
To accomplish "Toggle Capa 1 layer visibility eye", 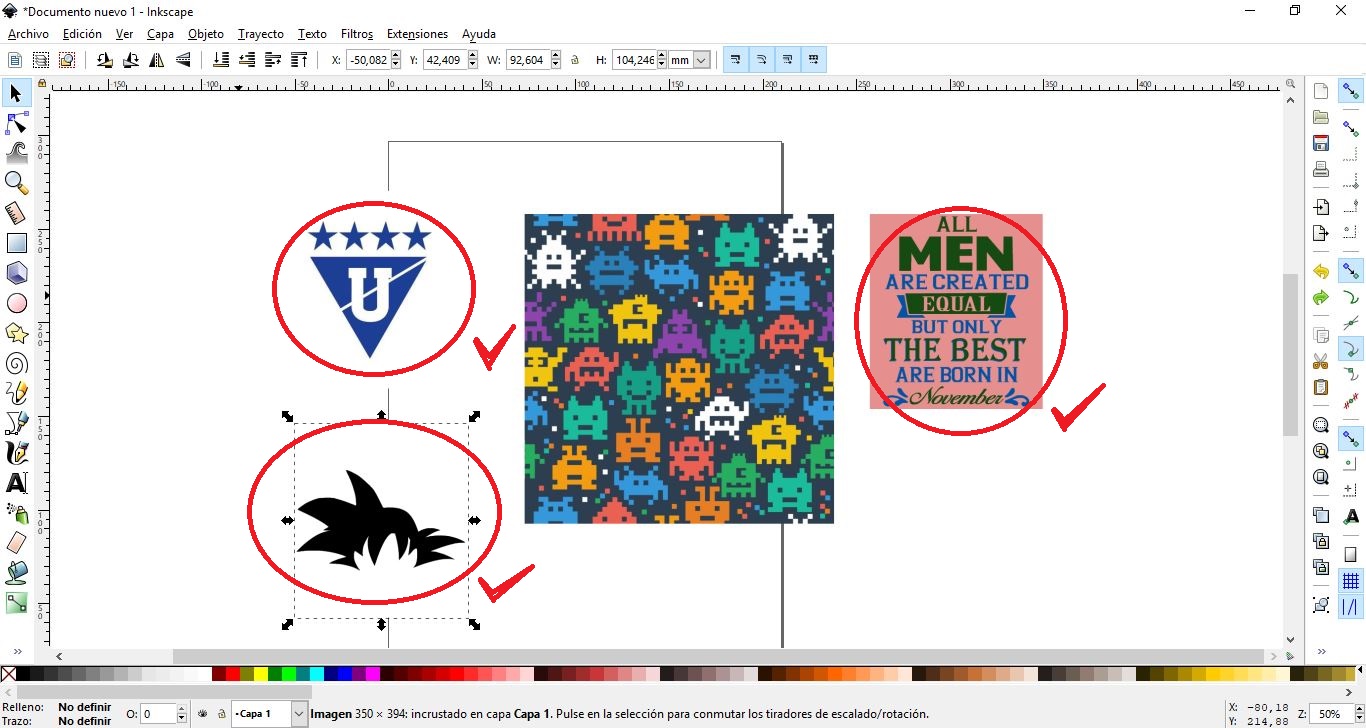I will 203,714.
